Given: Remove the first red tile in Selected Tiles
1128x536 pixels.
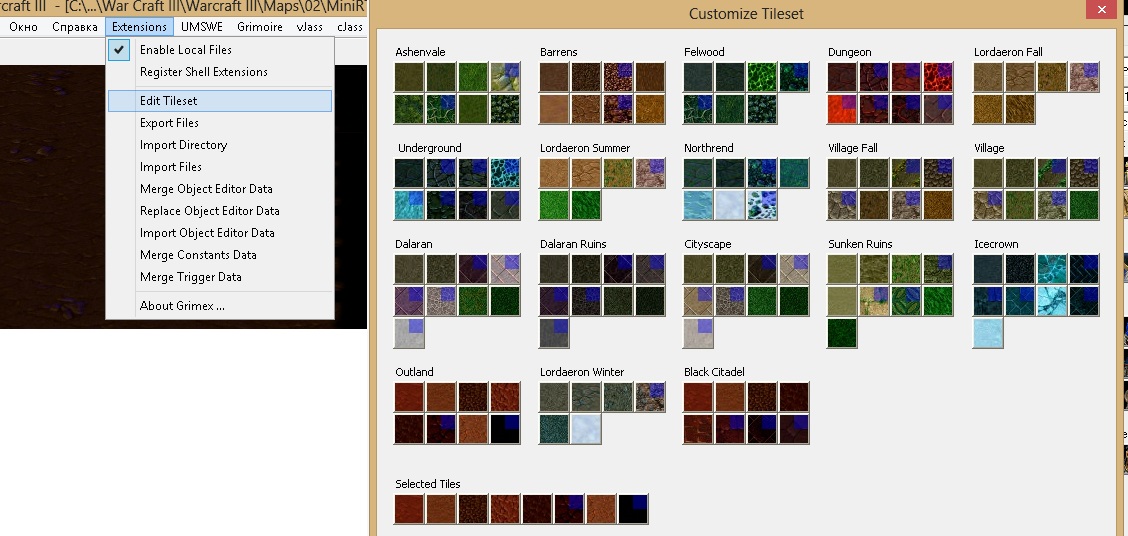Looking at the screenshot, I should (x=409, y=509).
